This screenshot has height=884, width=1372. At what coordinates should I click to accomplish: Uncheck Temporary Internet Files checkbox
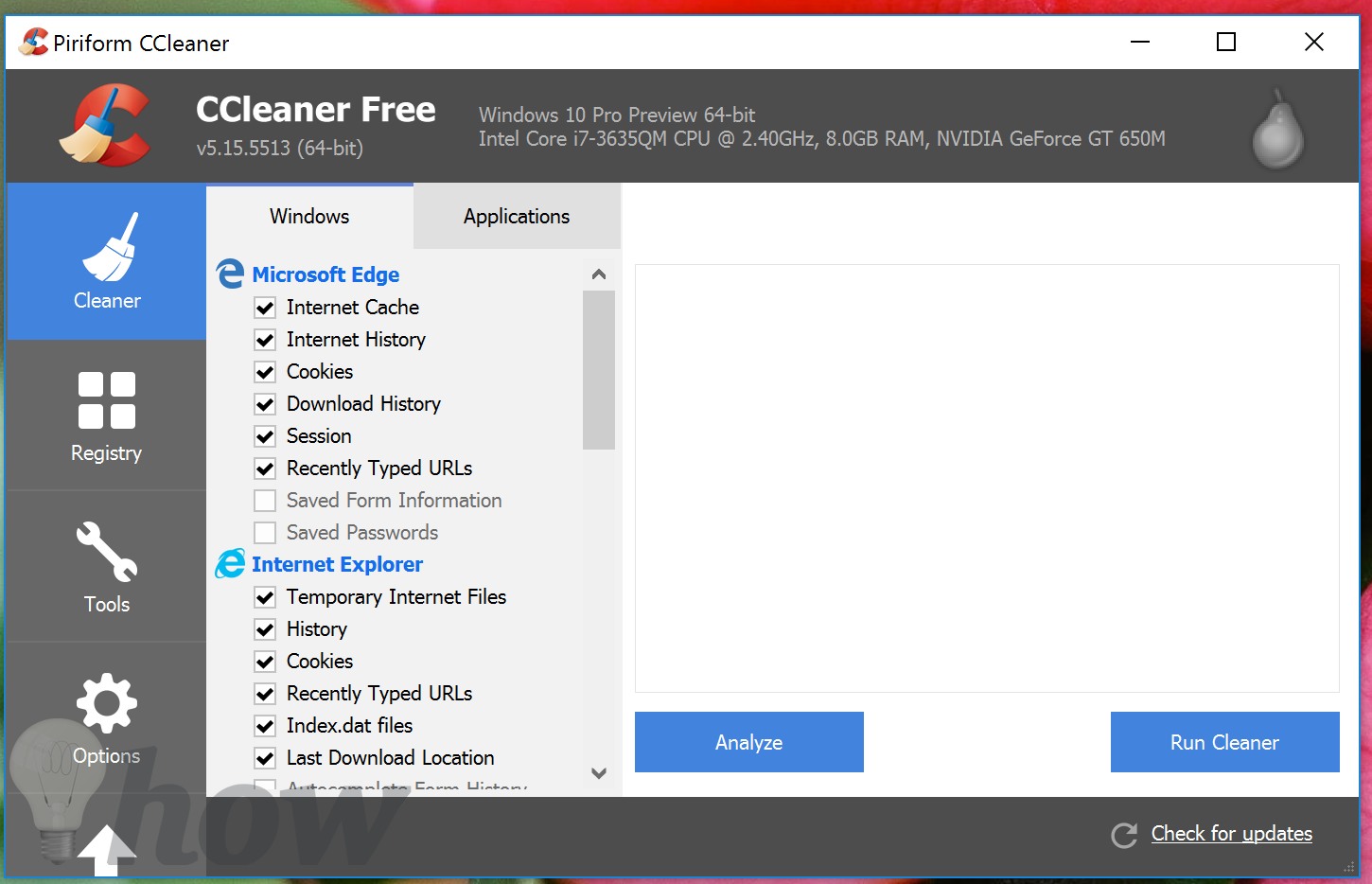[265, 597]
